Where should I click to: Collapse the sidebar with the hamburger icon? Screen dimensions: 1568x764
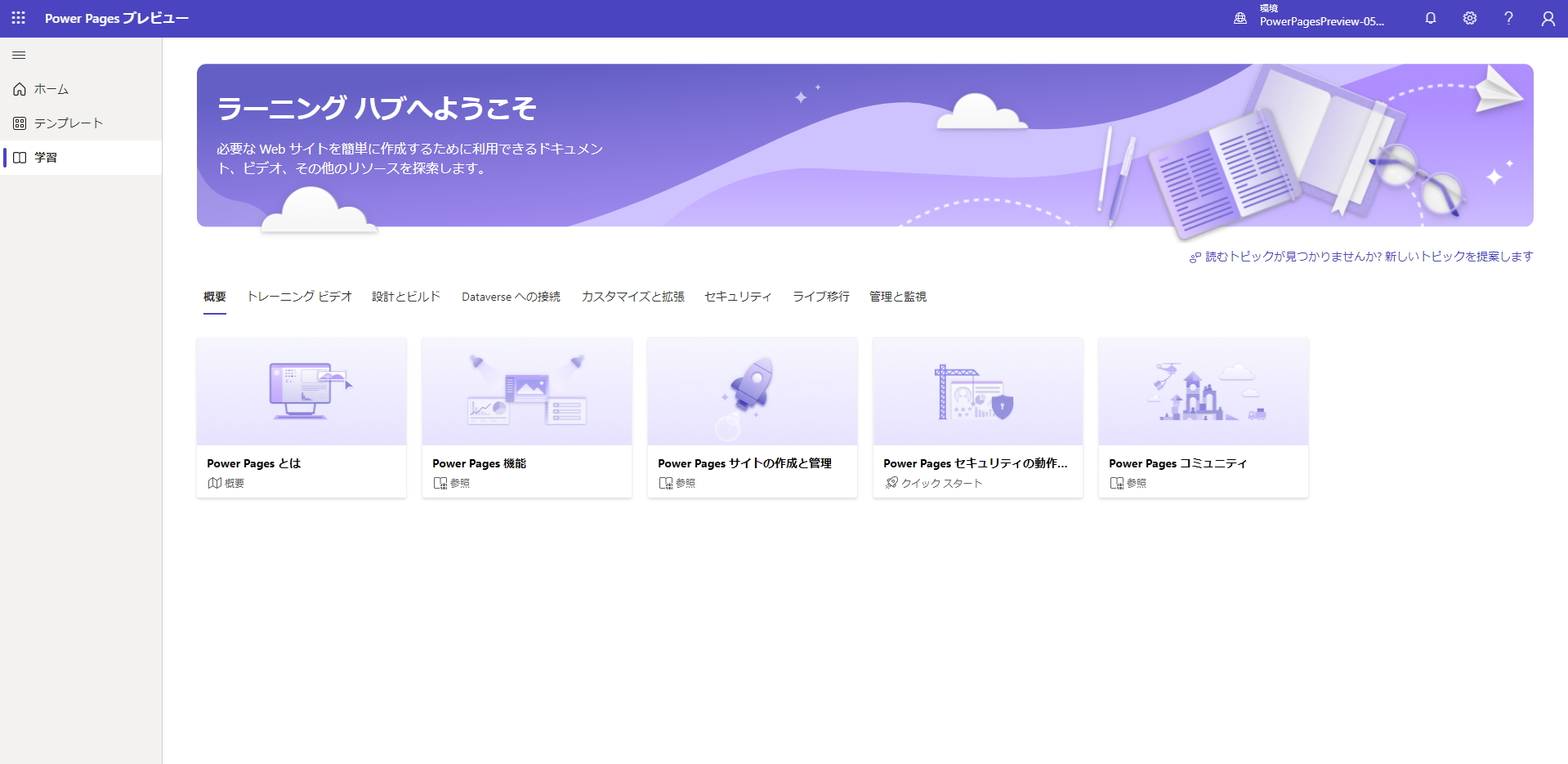(18, 55)
